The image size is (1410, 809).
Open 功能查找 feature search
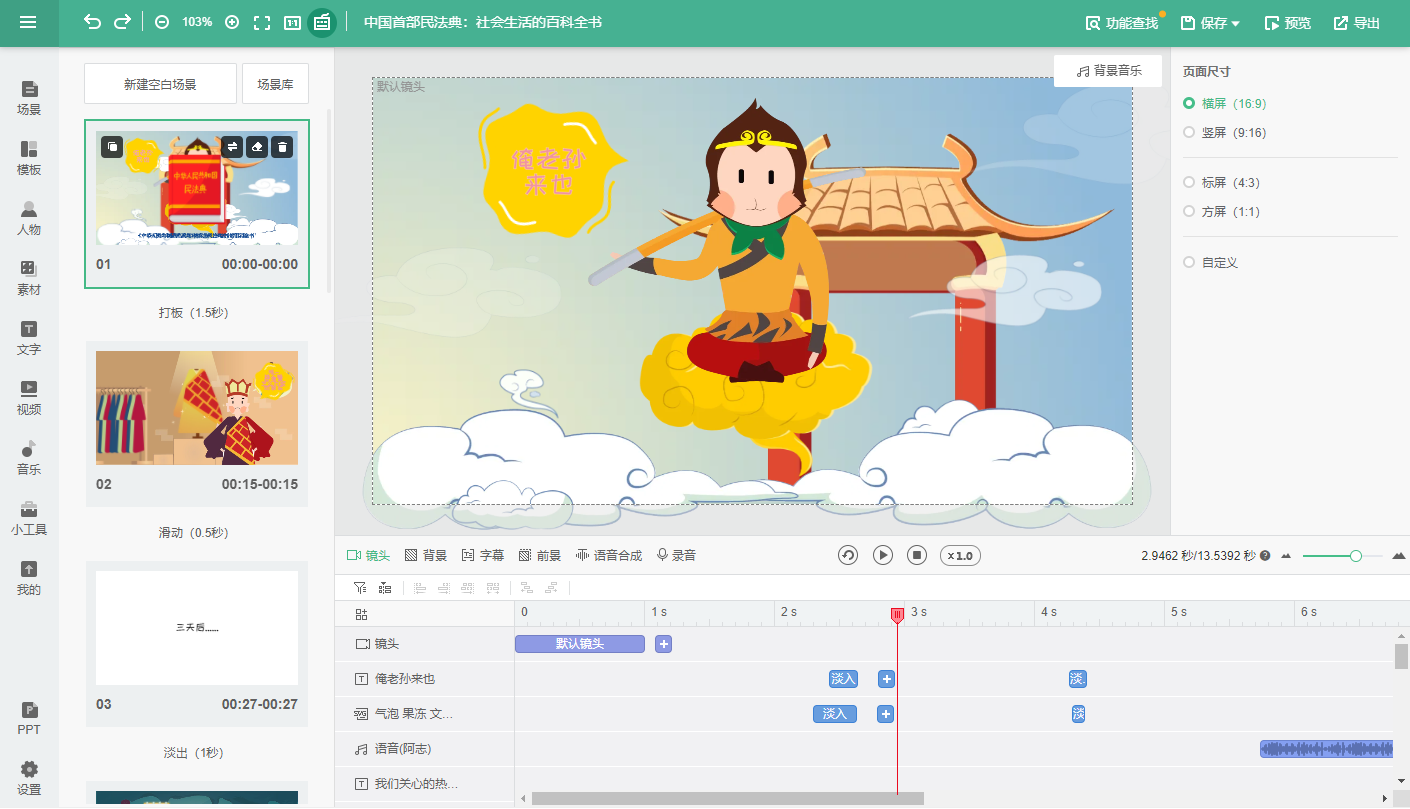[1122, 23]
